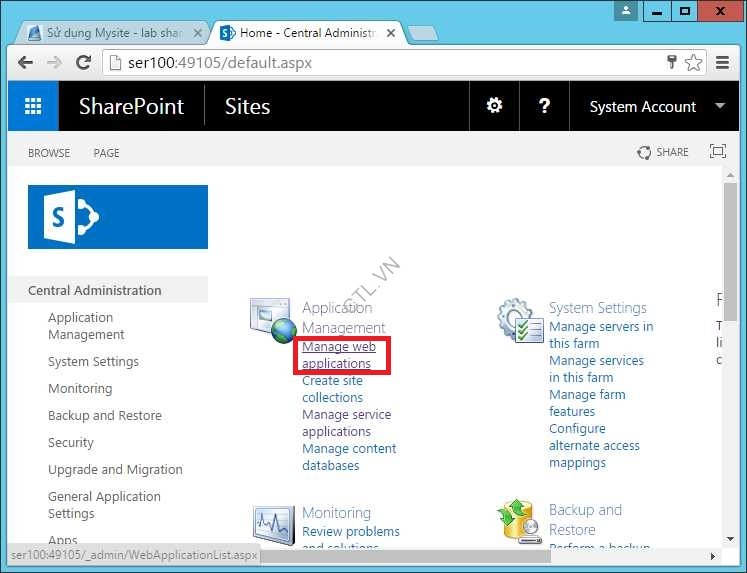
Task: Toggle focus on content icon
Action: [x=717, y=151]
